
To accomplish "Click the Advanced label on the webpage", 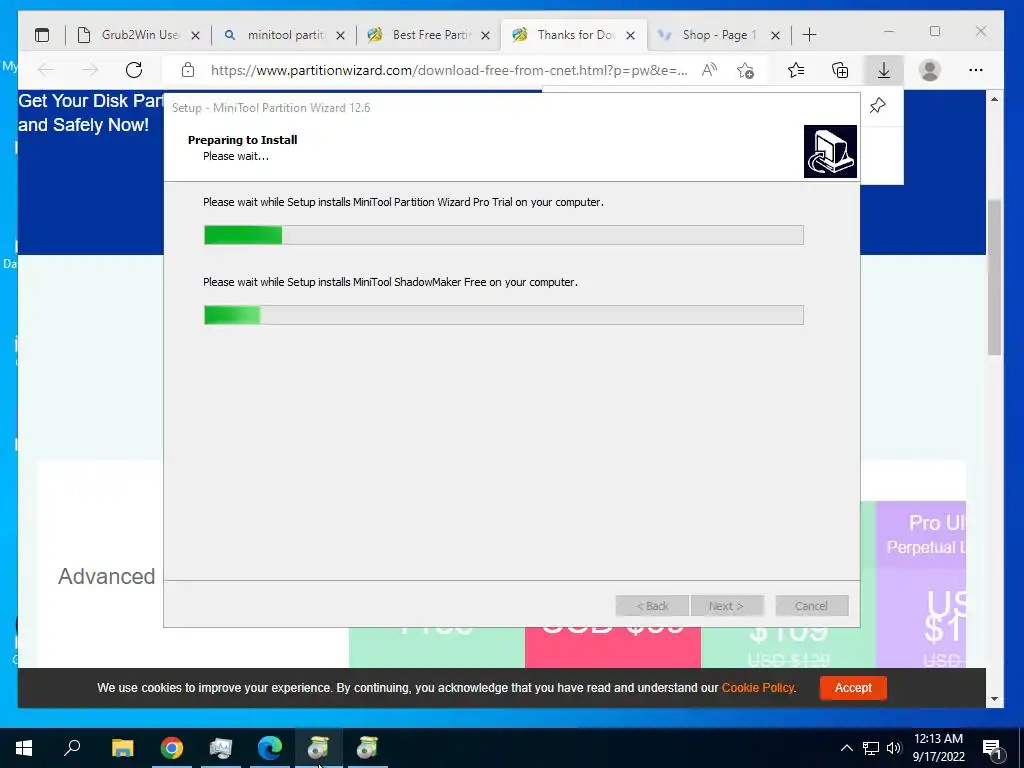I will click(106, 576).
